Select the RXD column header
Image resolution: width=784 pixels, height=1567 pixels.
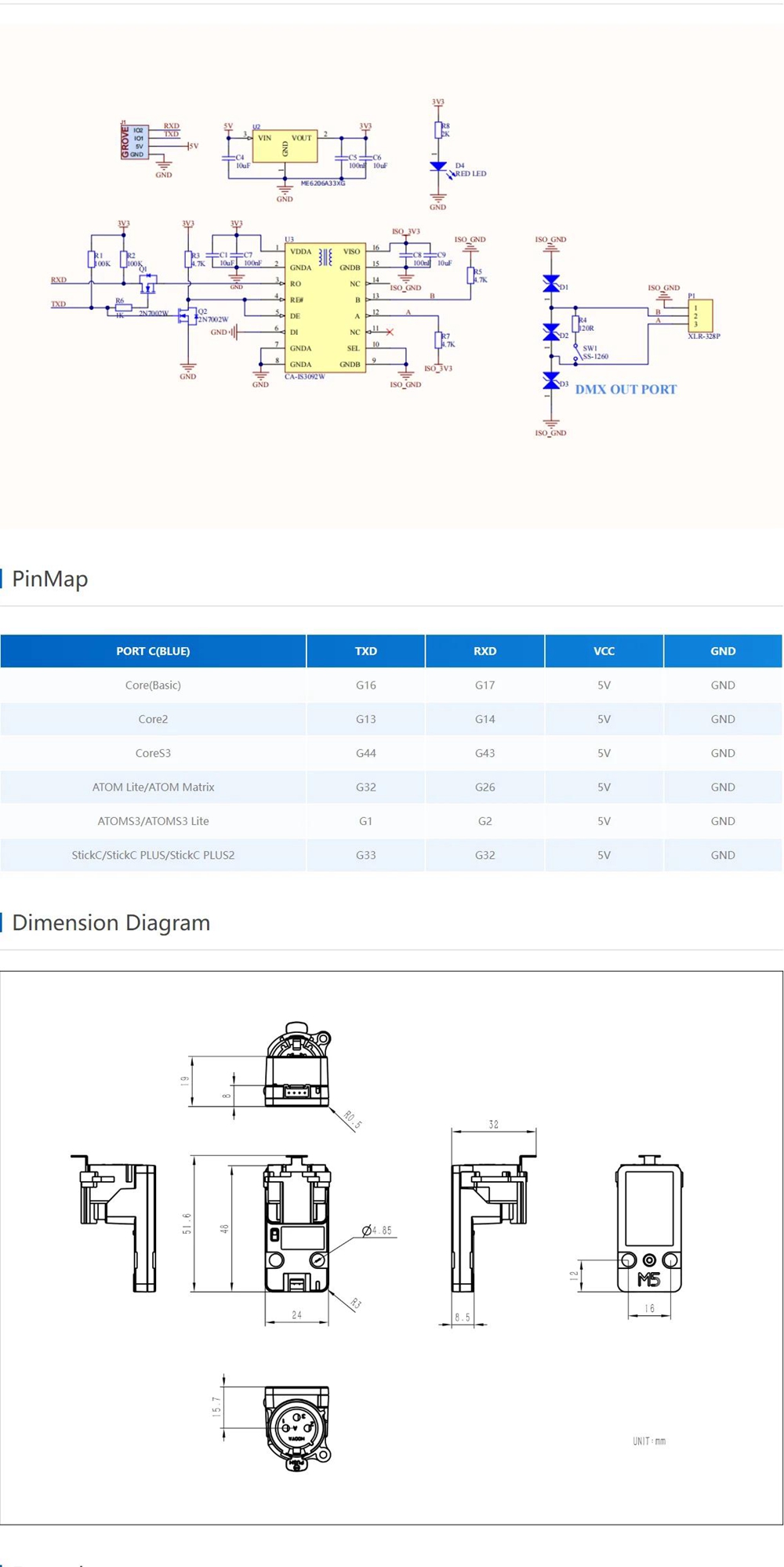point(485,651)
